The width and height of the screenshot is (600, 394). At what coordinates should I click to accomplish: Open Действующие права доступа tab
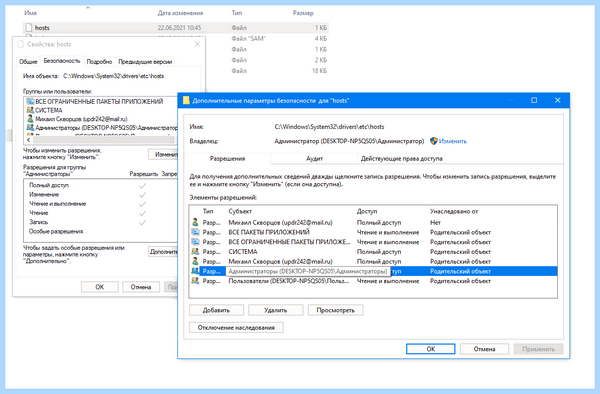pyautogui.click(x=401, y=158)
